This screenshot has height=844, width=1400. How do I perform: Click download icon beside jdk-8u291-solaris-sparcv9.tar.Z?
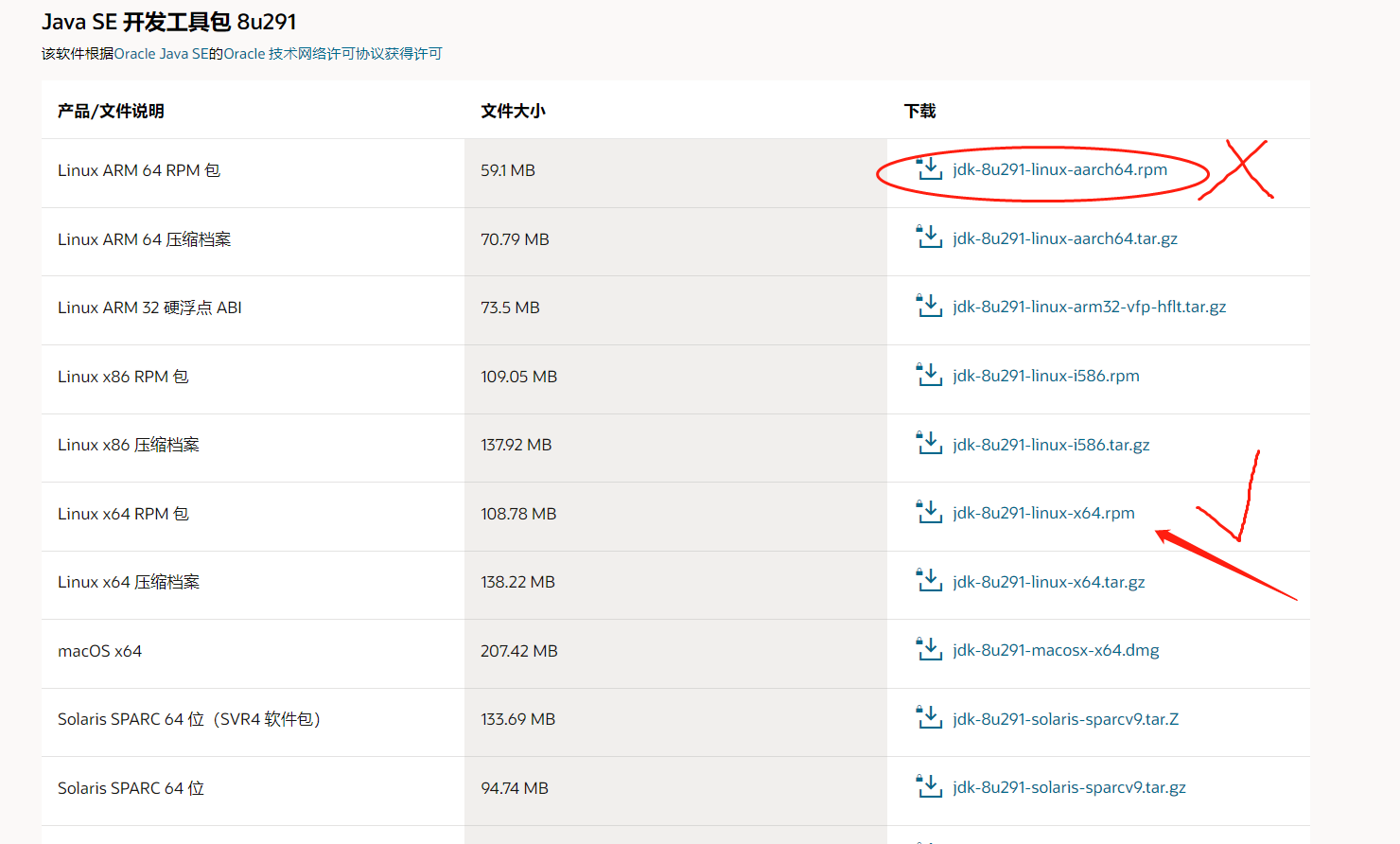tap(929, 718)
